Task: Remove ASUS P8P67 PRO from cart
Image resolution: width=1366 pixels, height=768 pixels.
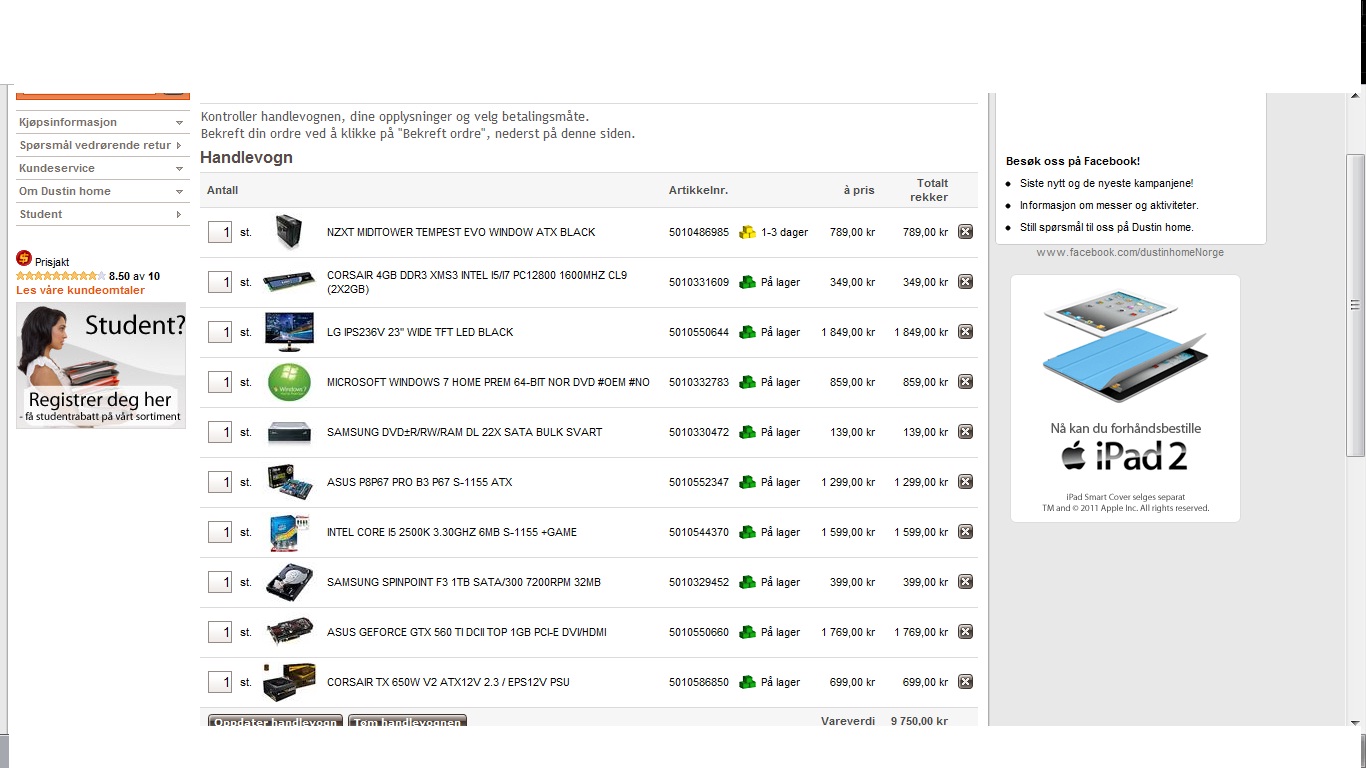Action: point(965,482)
